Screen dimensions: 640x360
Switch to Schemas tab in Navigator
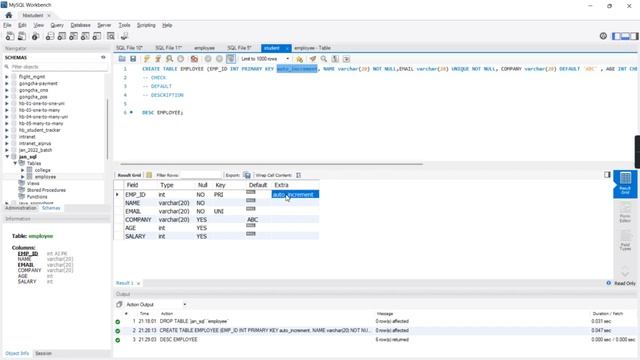pyautogui.click(x=51, y=208)
